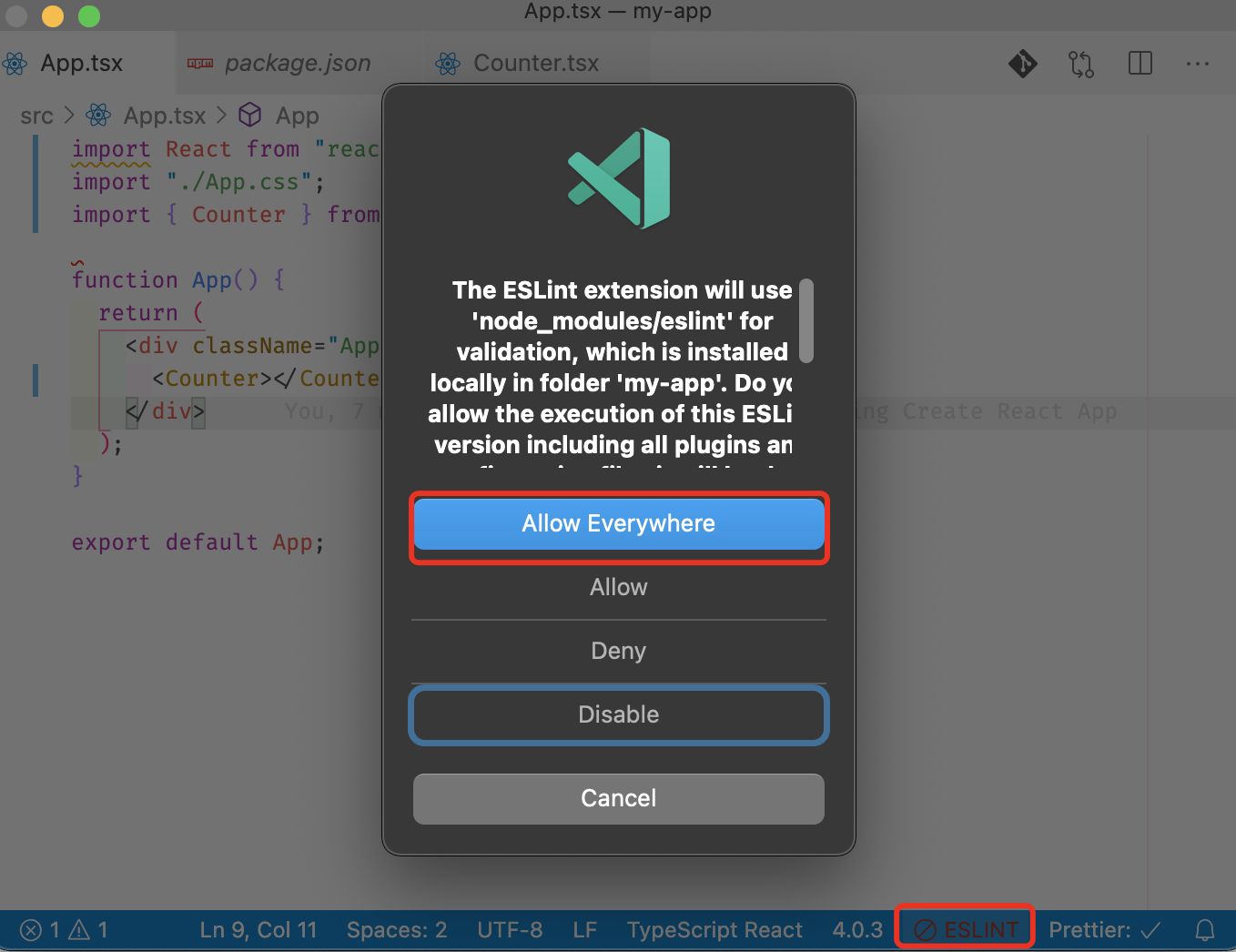Click the Disable button
Viewport: 1236px width, 952px height.
[619, 714]
